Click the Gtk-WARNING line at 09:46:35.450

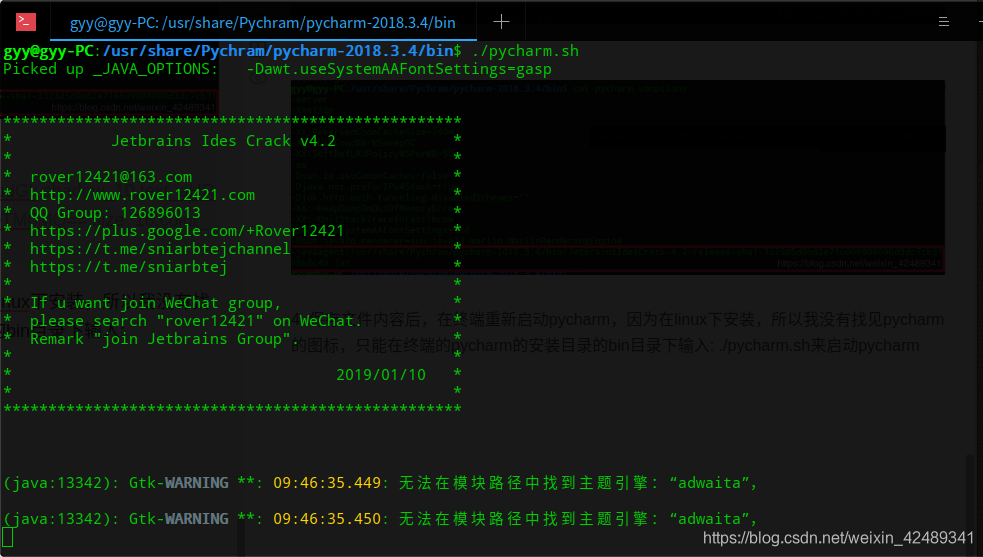click(x=381, y=519)
